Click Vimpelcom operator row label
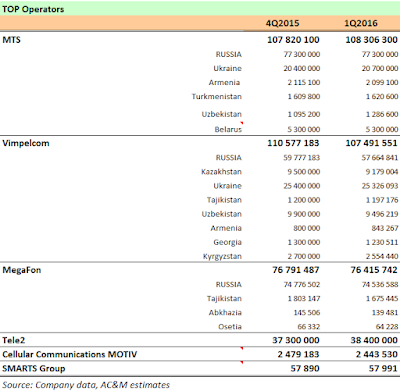Viewport: 400px width, 391px height. [x=26, y=143]
